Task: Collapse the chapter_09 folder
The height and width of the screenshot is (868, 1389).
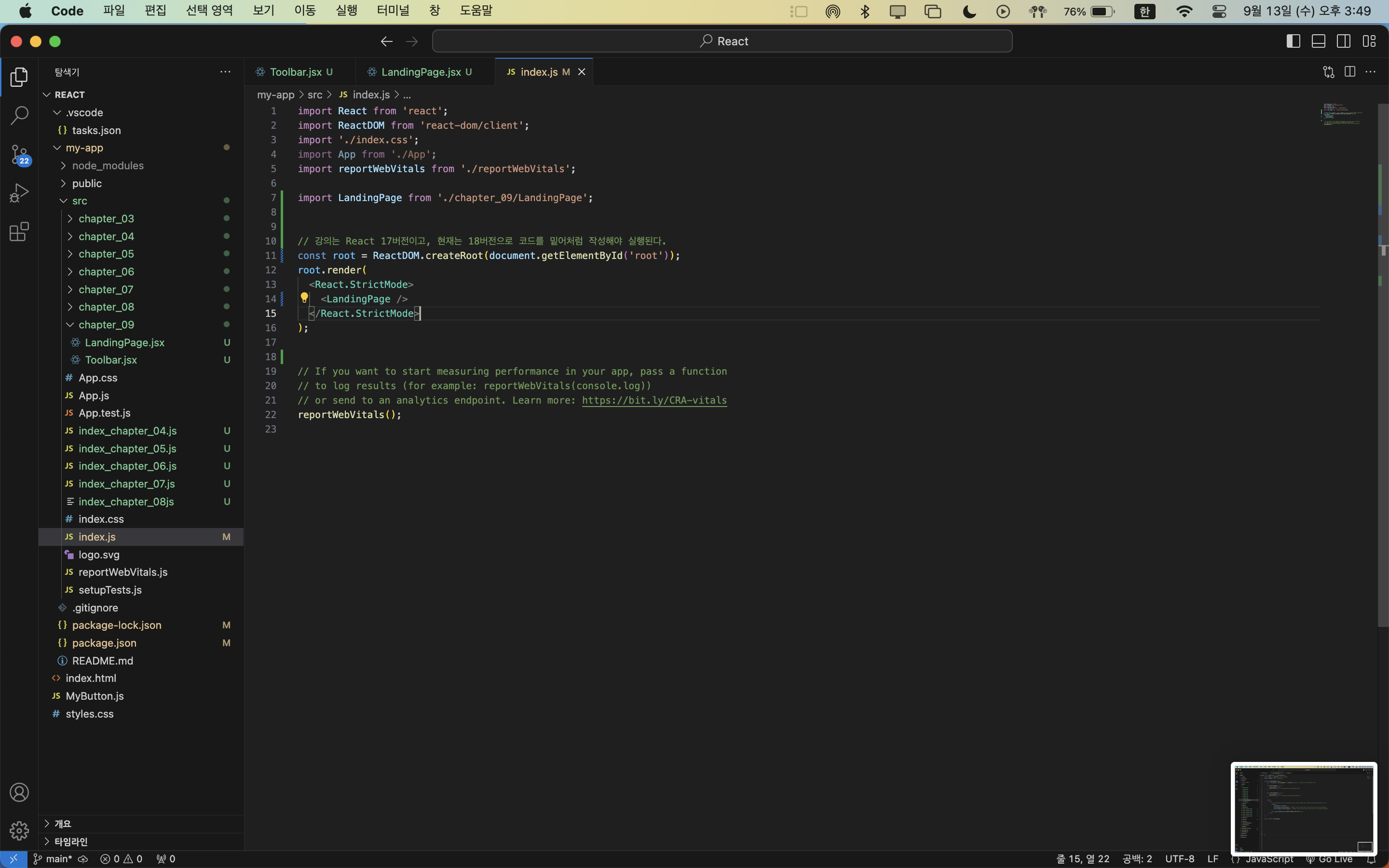Action: coord(106,325)
